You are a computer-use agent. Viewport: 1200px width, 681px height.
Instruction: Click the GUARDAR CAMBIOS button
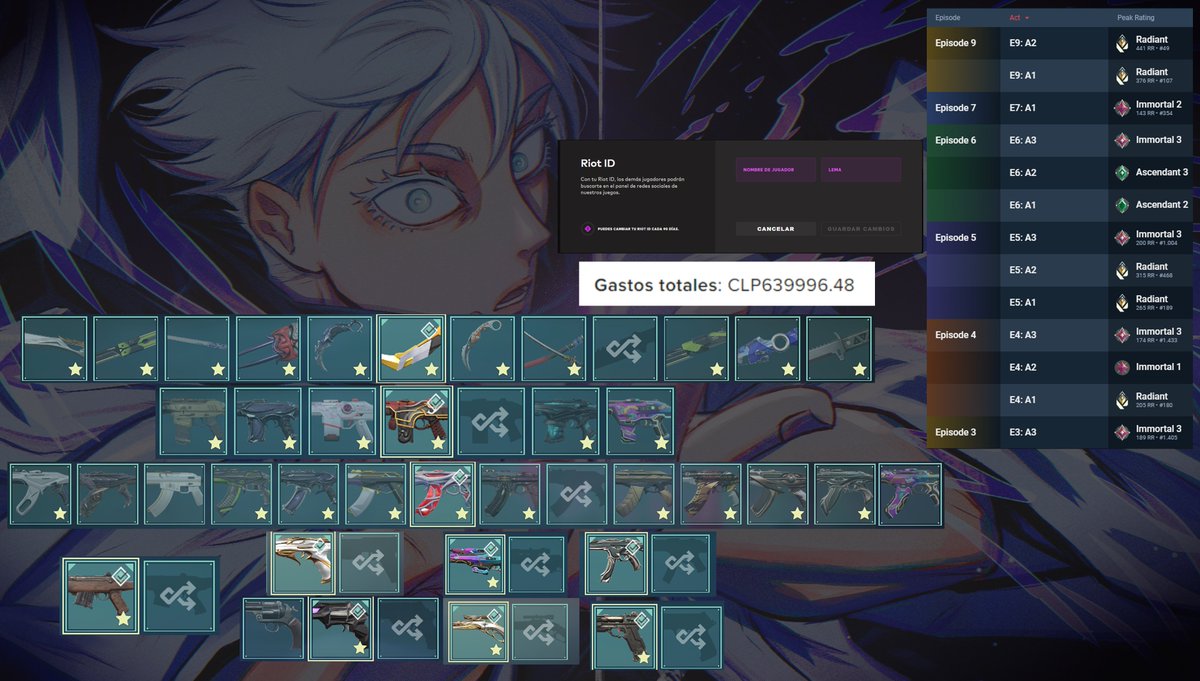[x=861, y=229]
